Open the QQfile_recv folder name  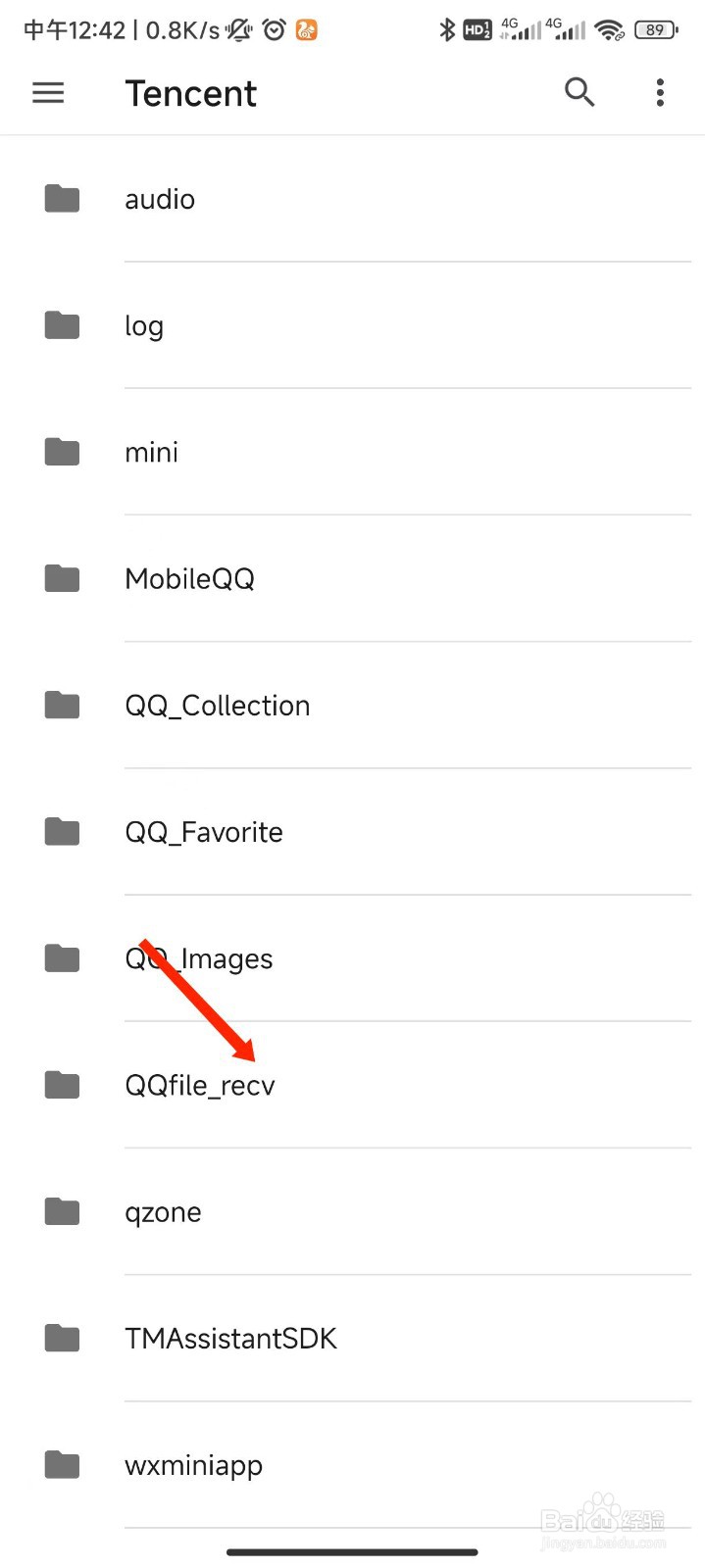coord(200,1086)
